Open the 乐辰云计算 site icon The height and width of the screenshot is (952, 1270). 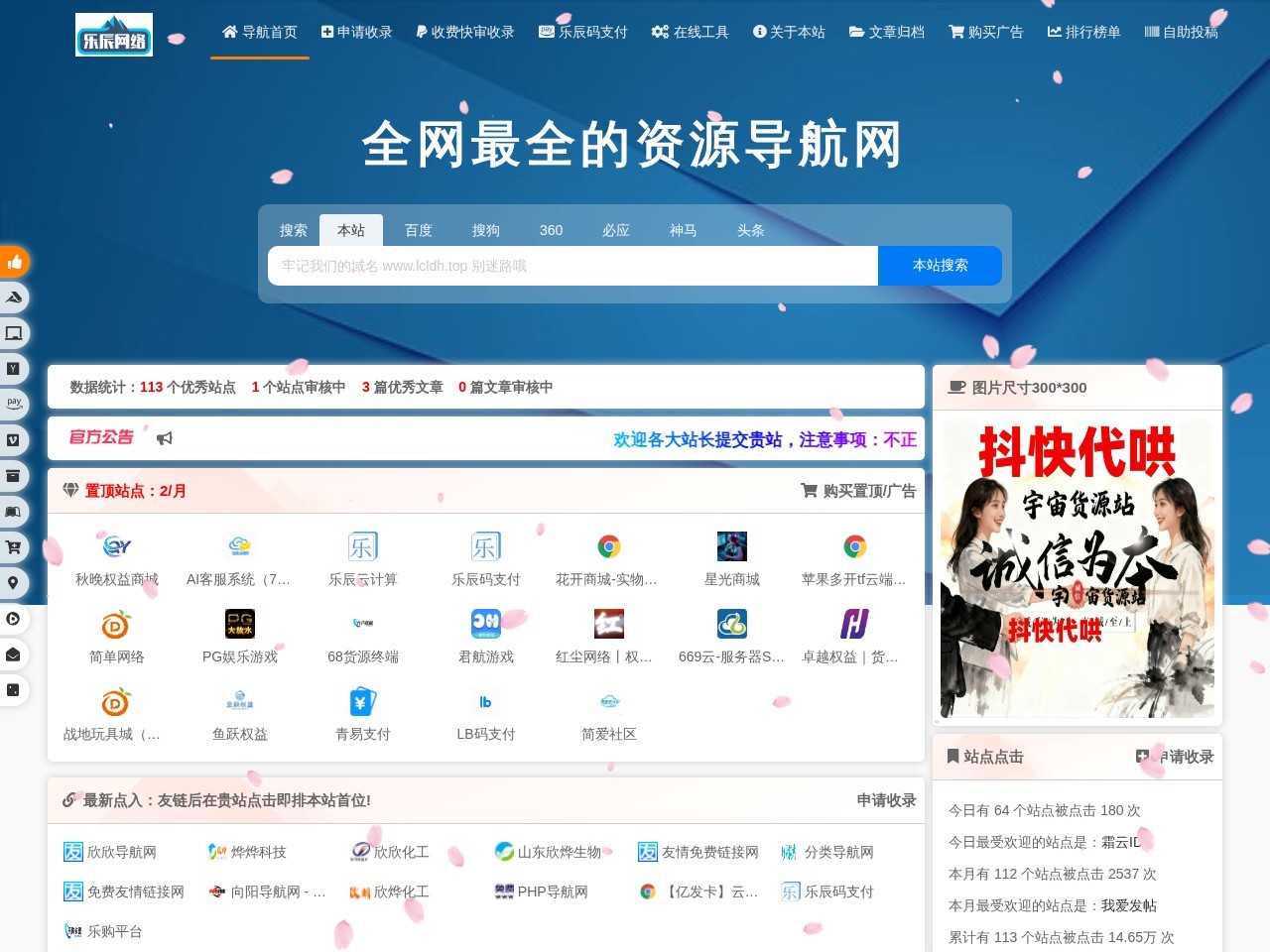point(361,546)
